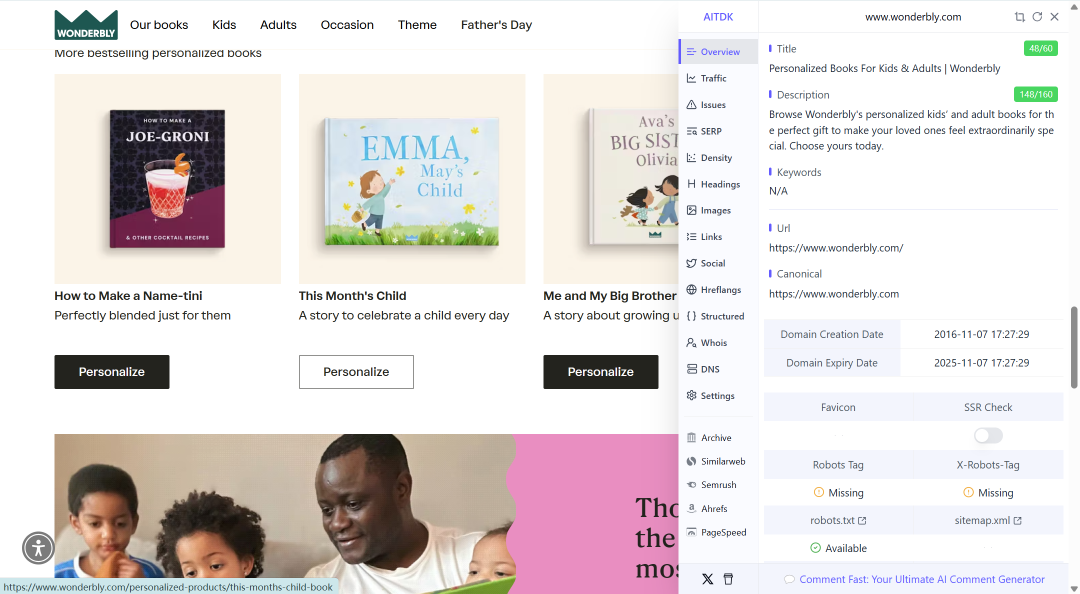The width and height of the screenshot is (1080, 594).
Task: Click the crop/screenshot icon in AITDK header
Action: [x=1019, y=17]
